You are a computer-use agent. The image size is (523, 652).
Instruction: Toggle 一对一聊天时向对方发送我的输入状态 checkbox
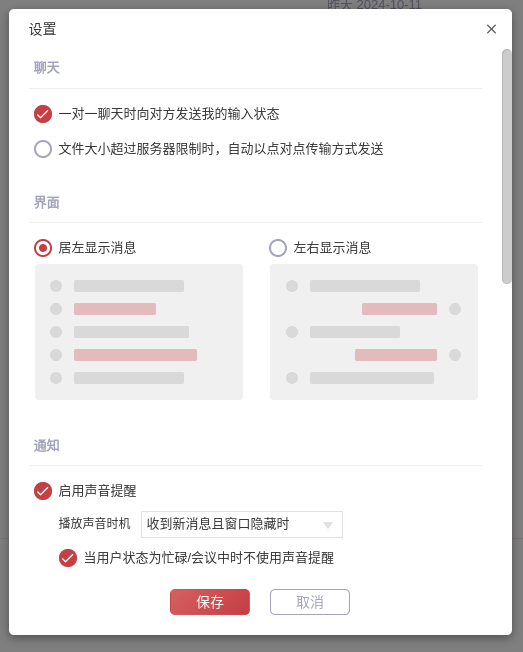pyautogui.click(x=43, y=114)
